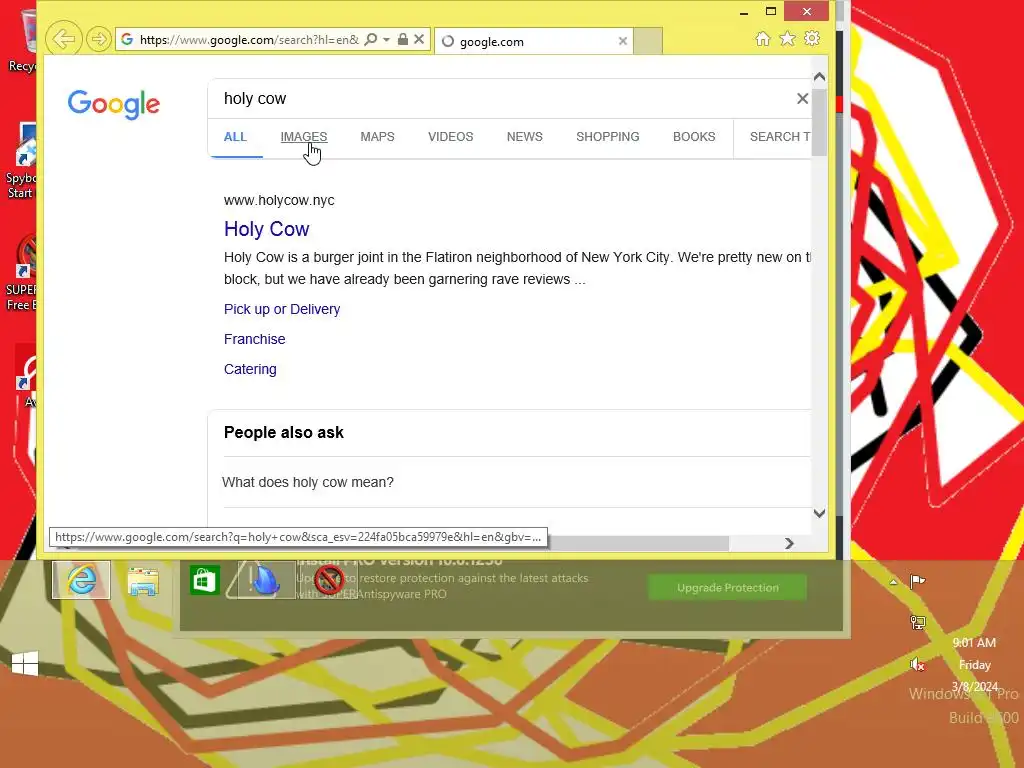Image resolution: width=1024 pixels, height=768 pixels.
Task: Switch to the NEWS tab
Action: (x=524, y=137)
